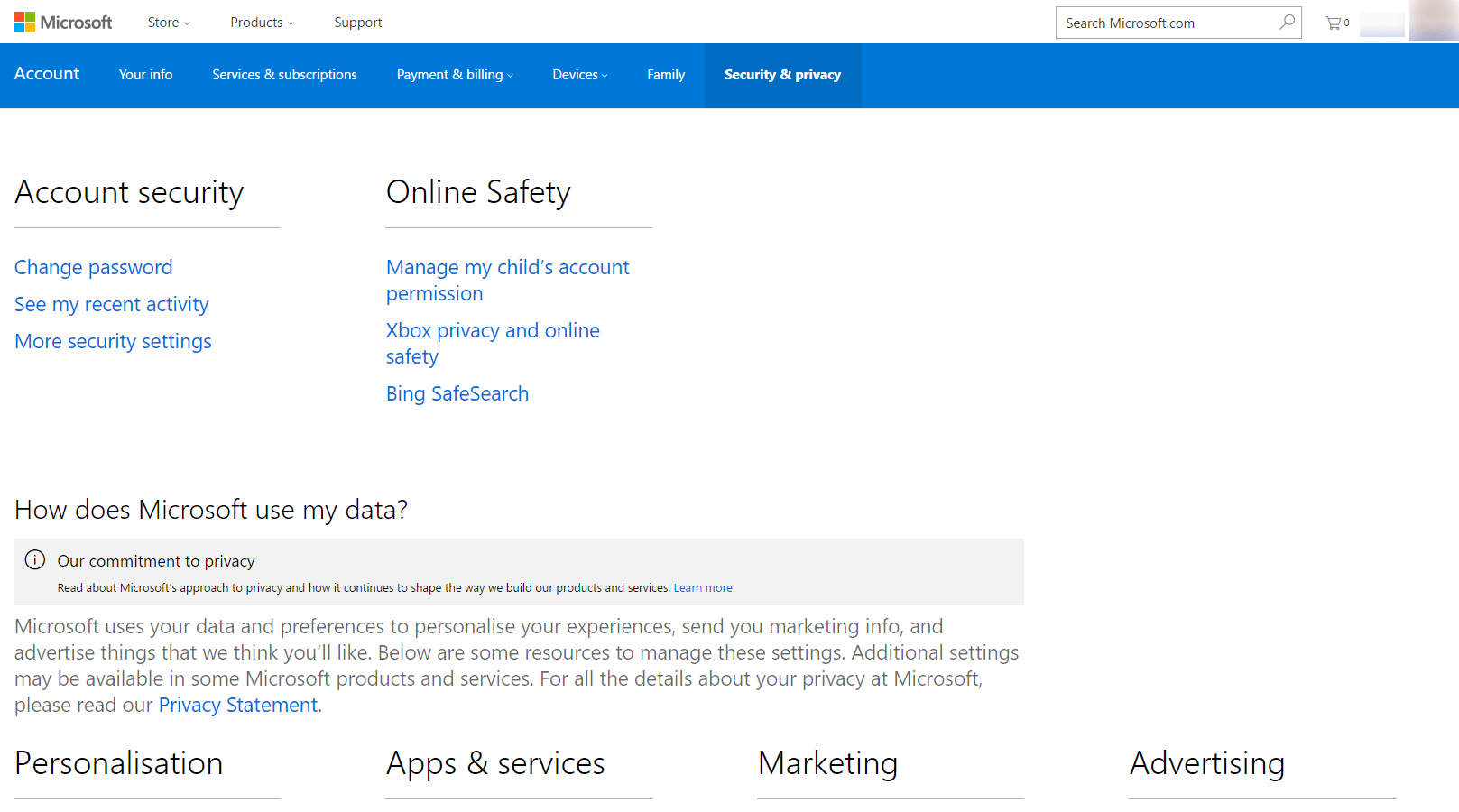Open the Family tab
This screenshot has height=812, width=1459.
(x=666, y=75)
